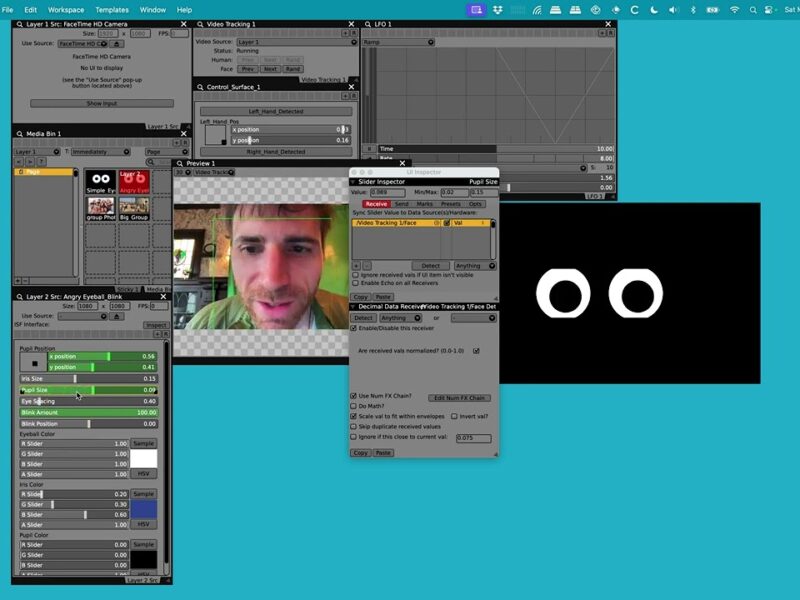Open the Templates menu
This screenshot has width=800, height=600.
click(x=112, y=10)
